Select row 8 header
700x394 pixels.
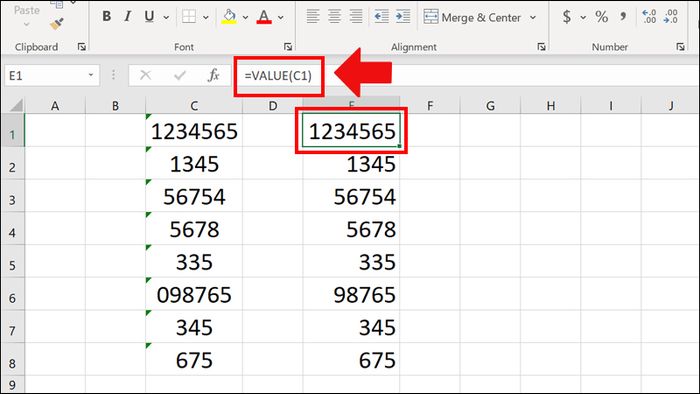(13, 359)
